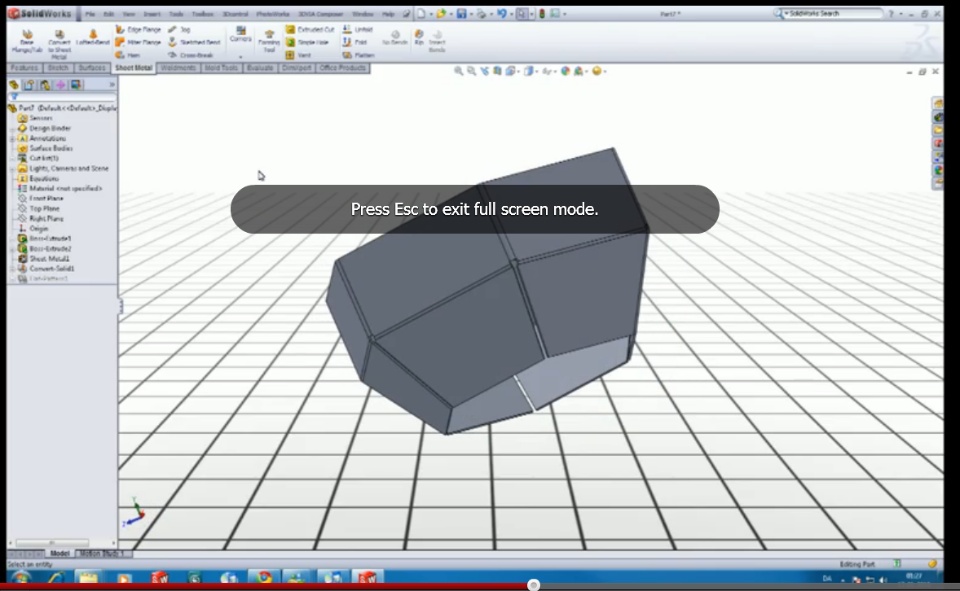Open the DimXpertManager panel tab
Image resolution: width=960 pixels, height=591 pixels.
pyautogui.click(x=60, y=85)
